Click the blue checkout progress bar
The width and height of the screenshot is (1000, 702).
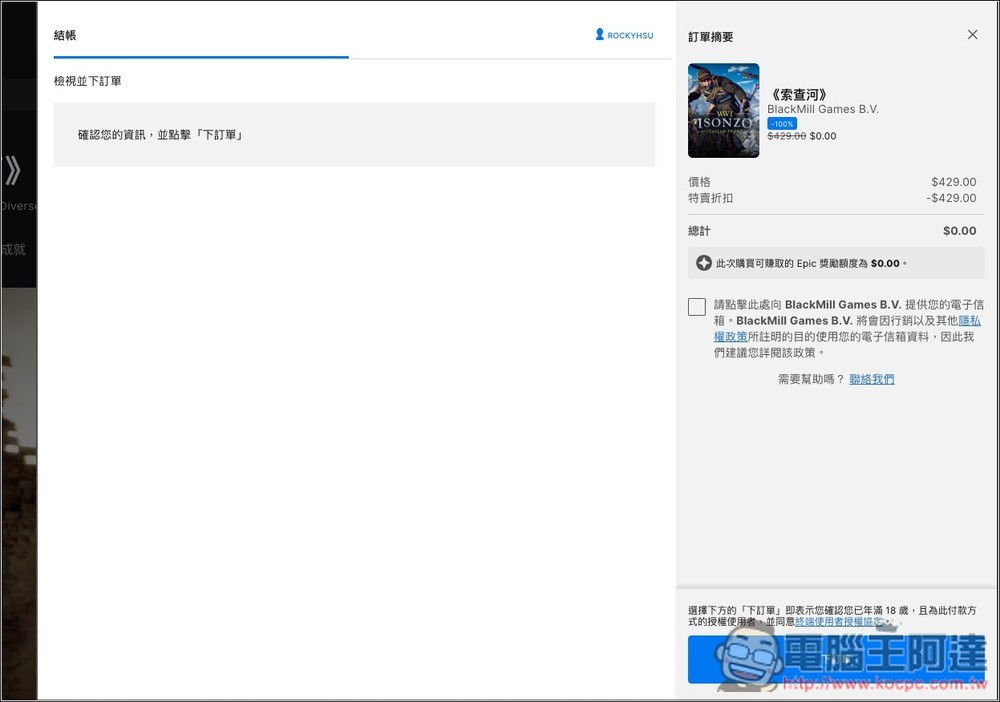click(x=201, y=57)
